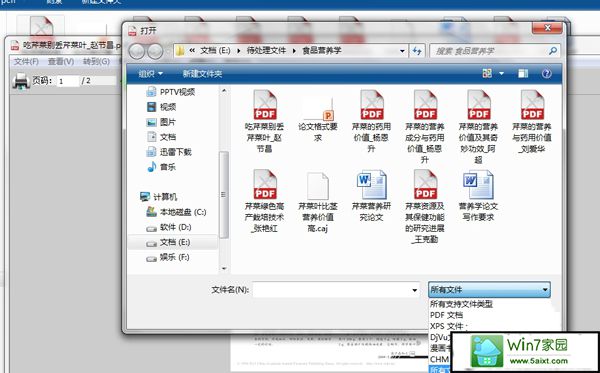Choose PDF 文档 from the file type list
Image resolution: width=600 pixels, height=373 pixels.
tap(446, 315)
